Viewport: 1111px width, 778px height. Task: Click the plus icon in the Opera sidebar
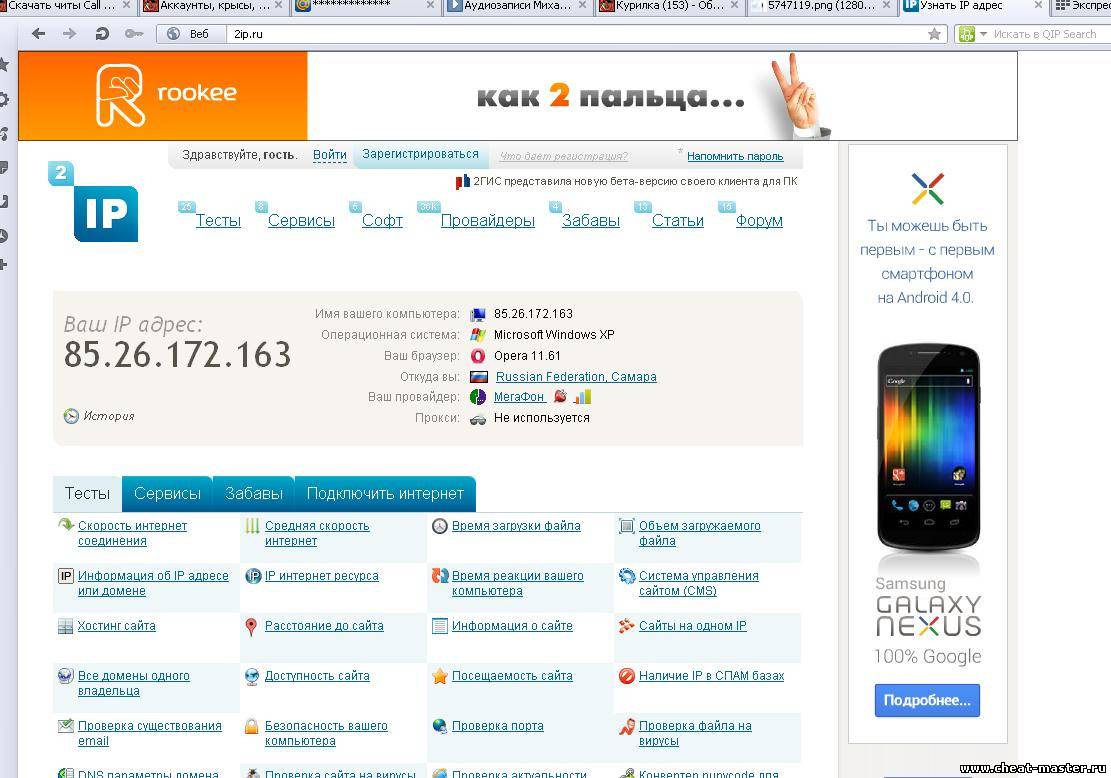pyautogui.click(x=4, y=265)
